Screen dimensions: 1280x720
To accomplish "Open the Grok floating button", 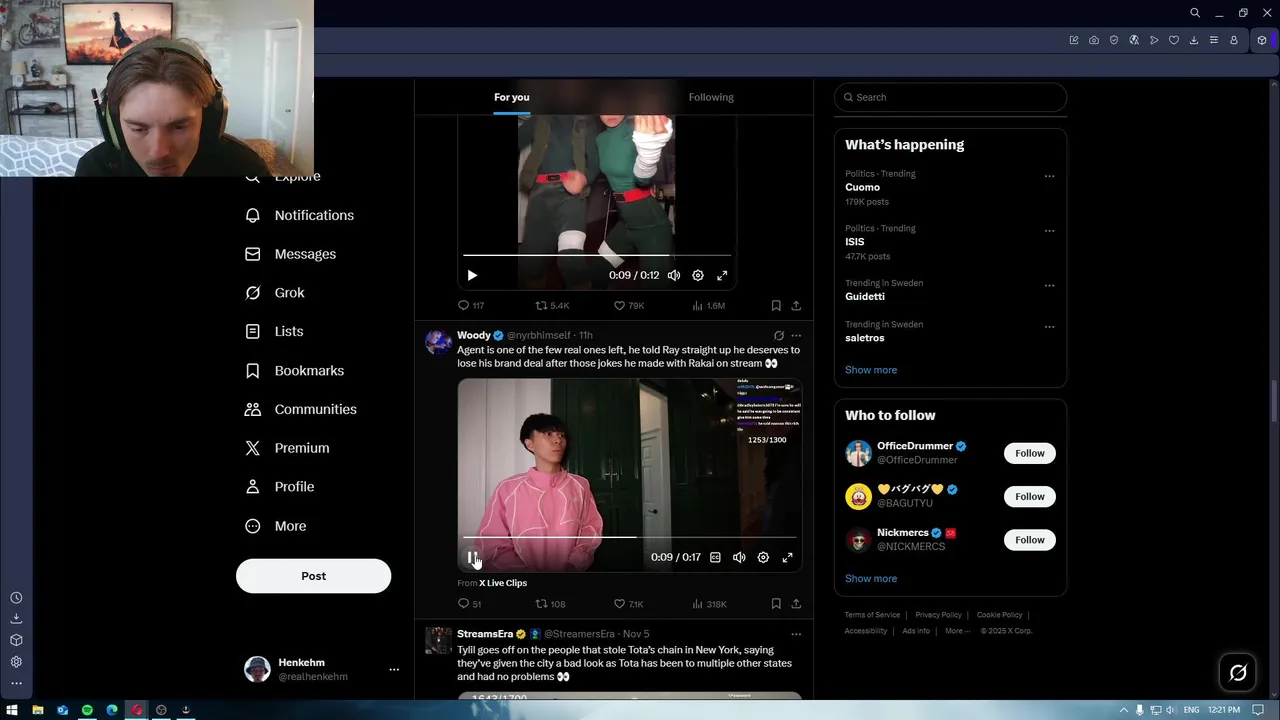I will coord(1238,673).
